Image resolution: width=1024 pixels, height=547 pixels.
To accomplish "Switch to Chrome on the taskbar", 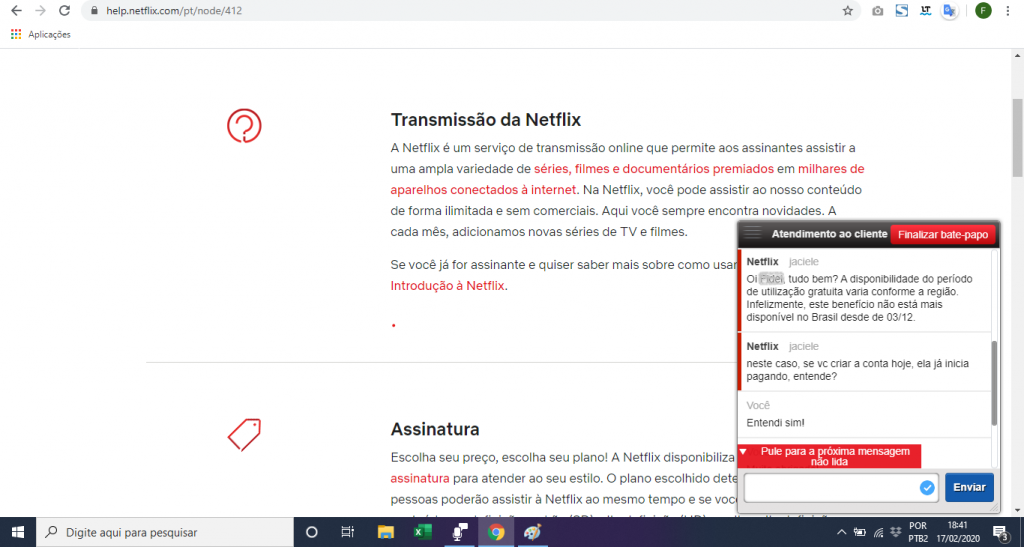I will [496, 532].
